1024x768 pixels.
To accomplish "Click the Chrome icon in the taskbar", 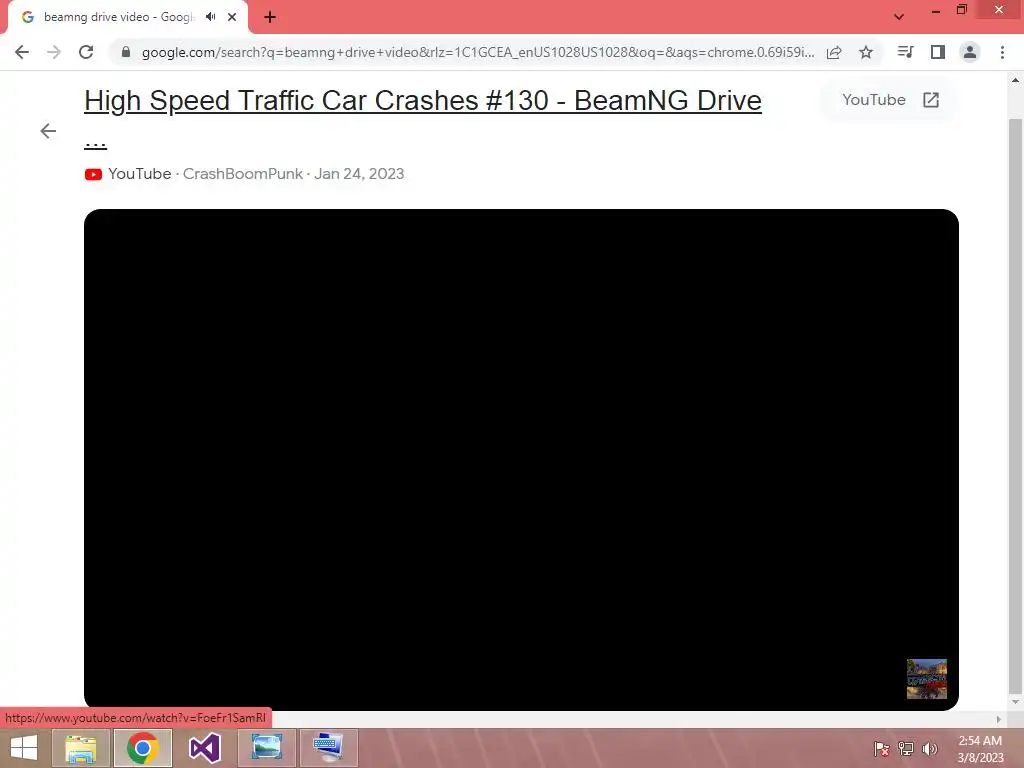I will click(142, 748).
